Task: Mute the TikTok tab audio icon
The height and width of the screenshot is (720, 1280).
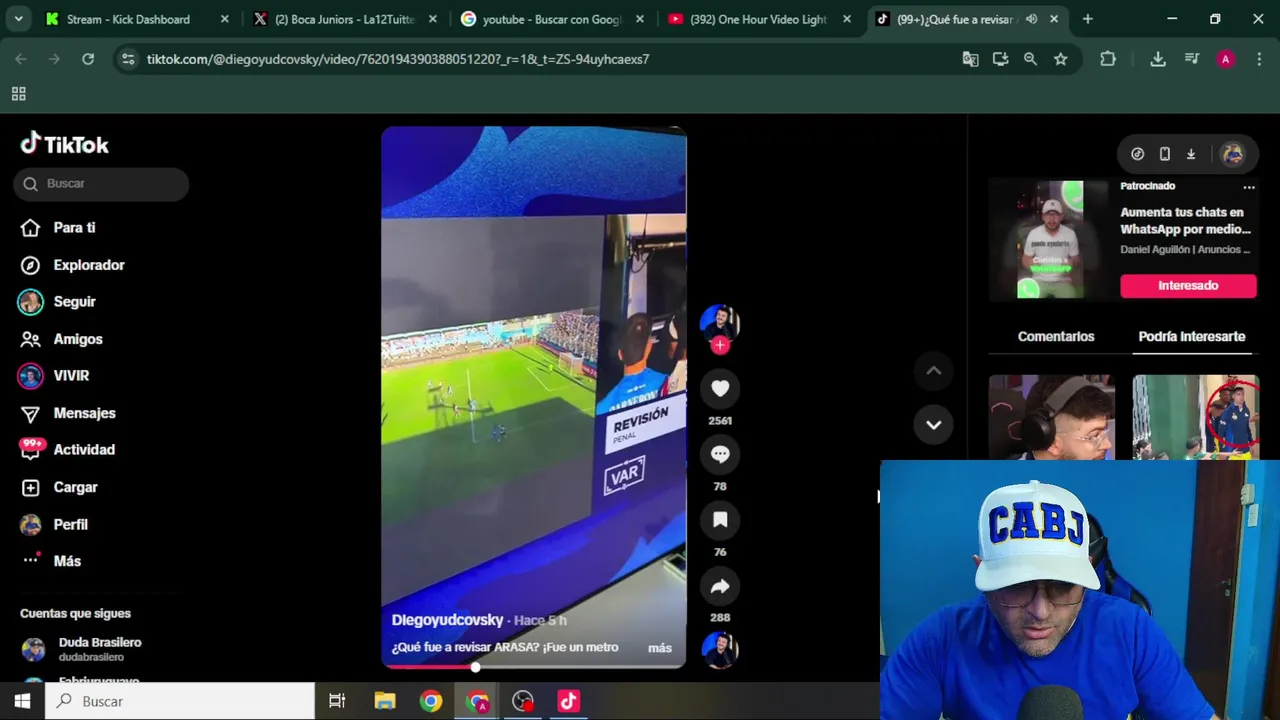Action: tap(1031, 19)
